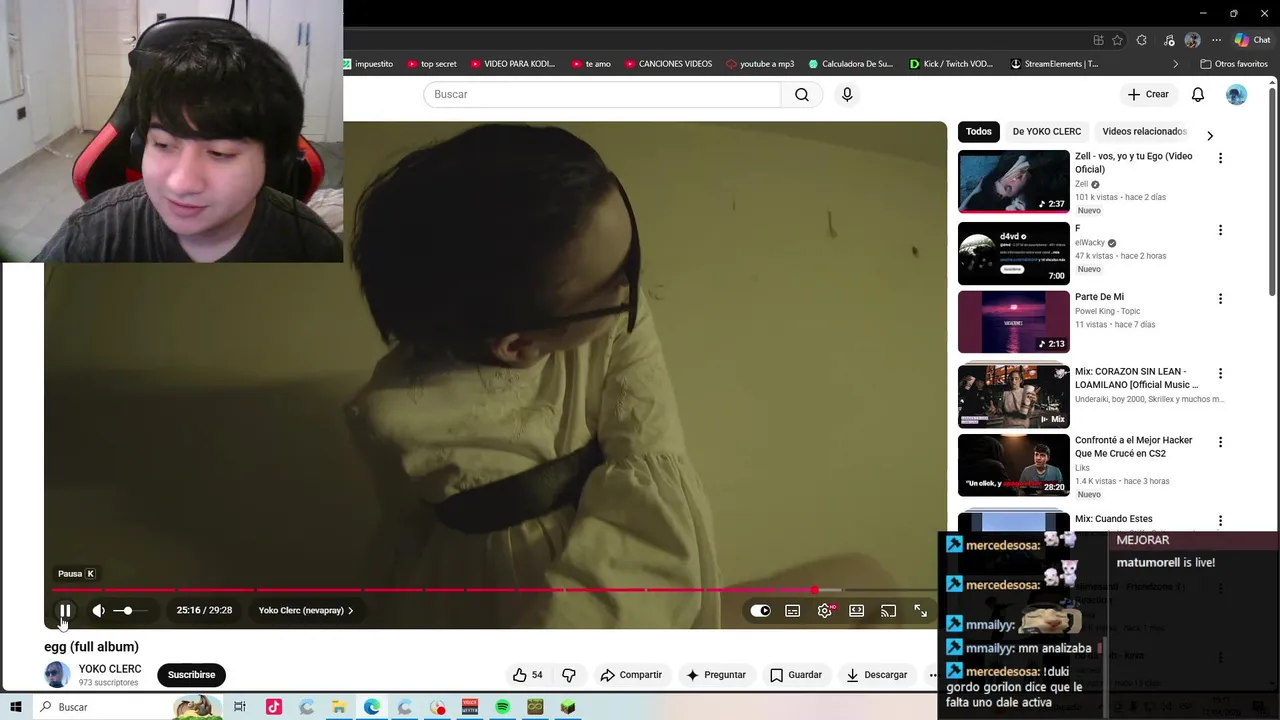Mute the video with the speaker icon
This screenshot has height=720, width=1280.
point(98,610)
